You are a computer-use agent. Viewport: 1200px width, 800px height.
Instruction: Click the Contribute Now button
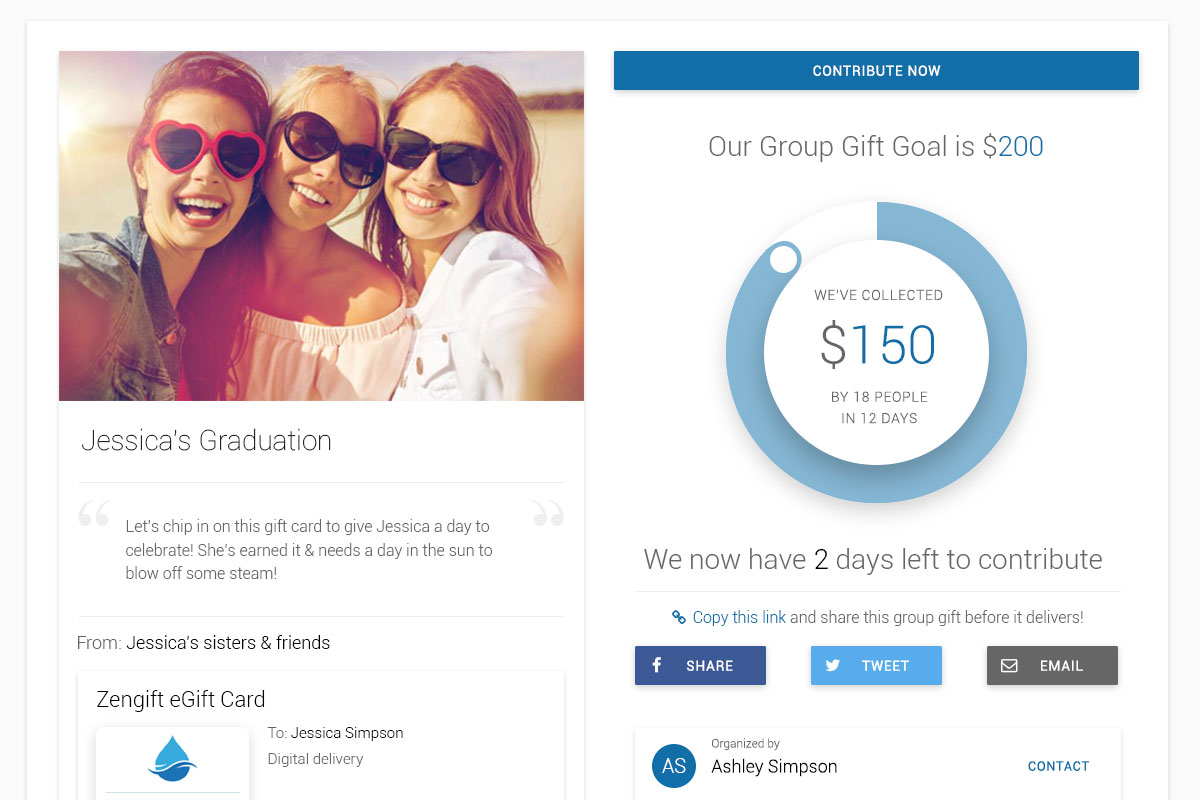coord(876,71)
